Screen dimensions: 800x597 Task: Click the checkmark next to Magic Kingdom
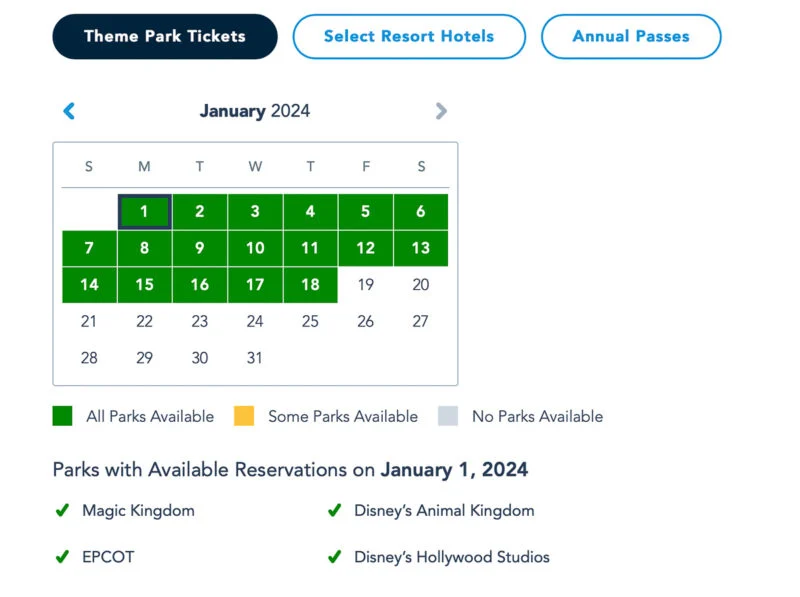tap(62, 510)
